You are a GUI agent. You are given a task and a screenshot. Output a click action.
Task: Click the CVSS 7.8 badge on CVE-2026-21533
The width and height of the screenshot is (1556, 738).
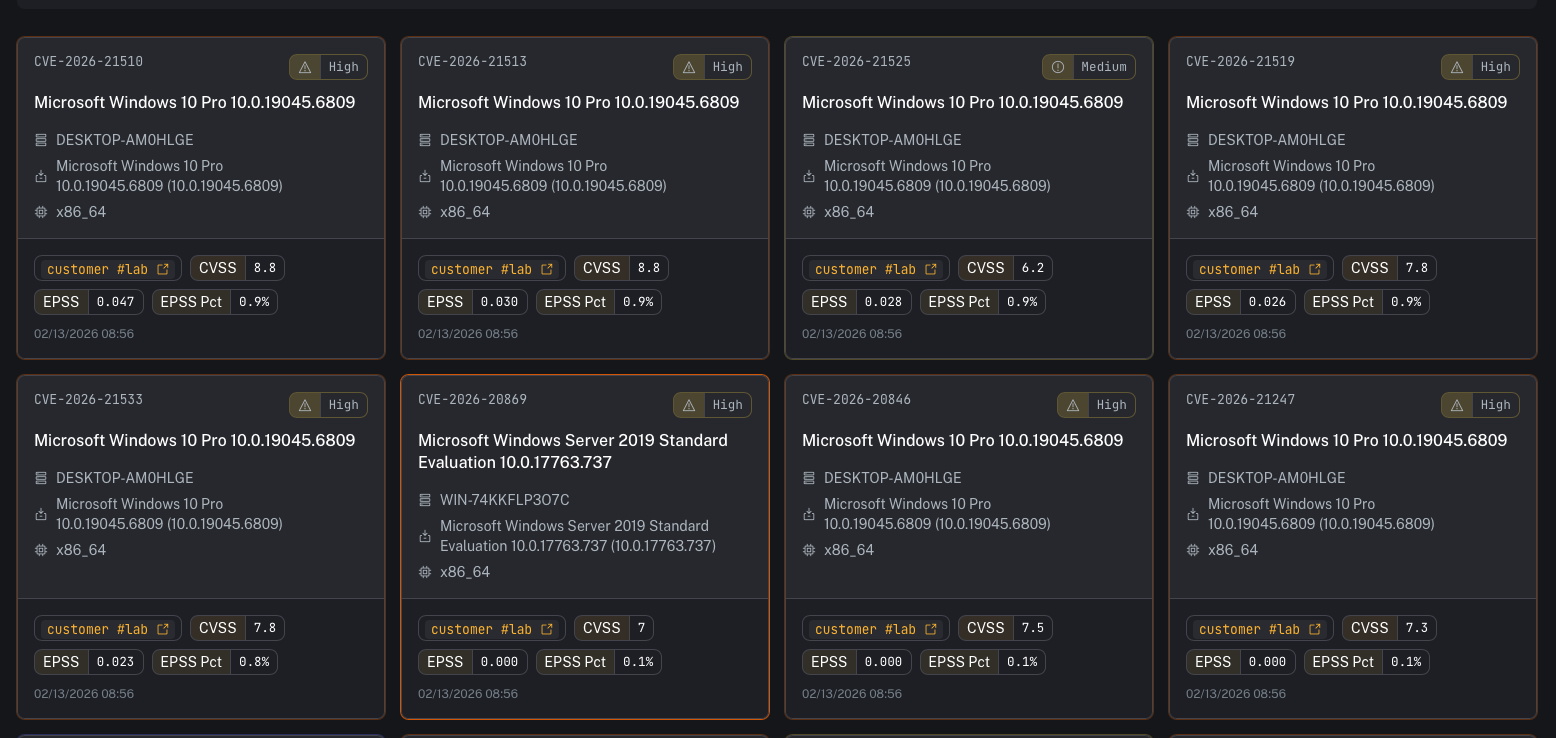pos(237,628)
